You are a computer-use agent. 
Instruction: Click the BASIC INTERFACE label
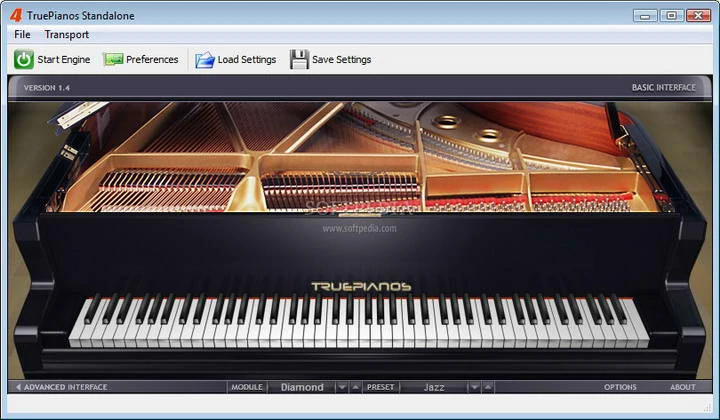point(664,87)
